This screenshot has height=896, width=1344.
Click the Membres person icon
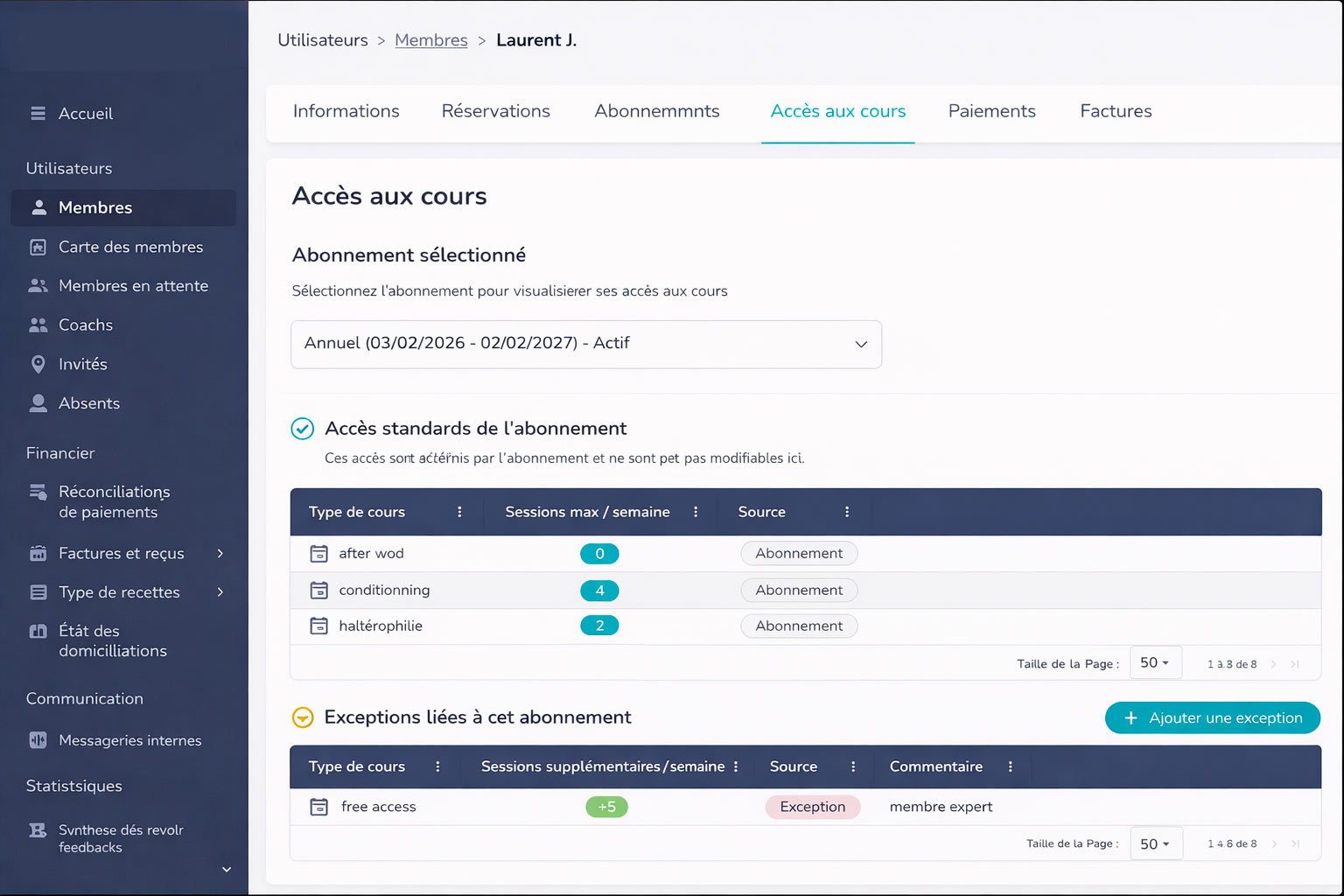click(38, 207)
